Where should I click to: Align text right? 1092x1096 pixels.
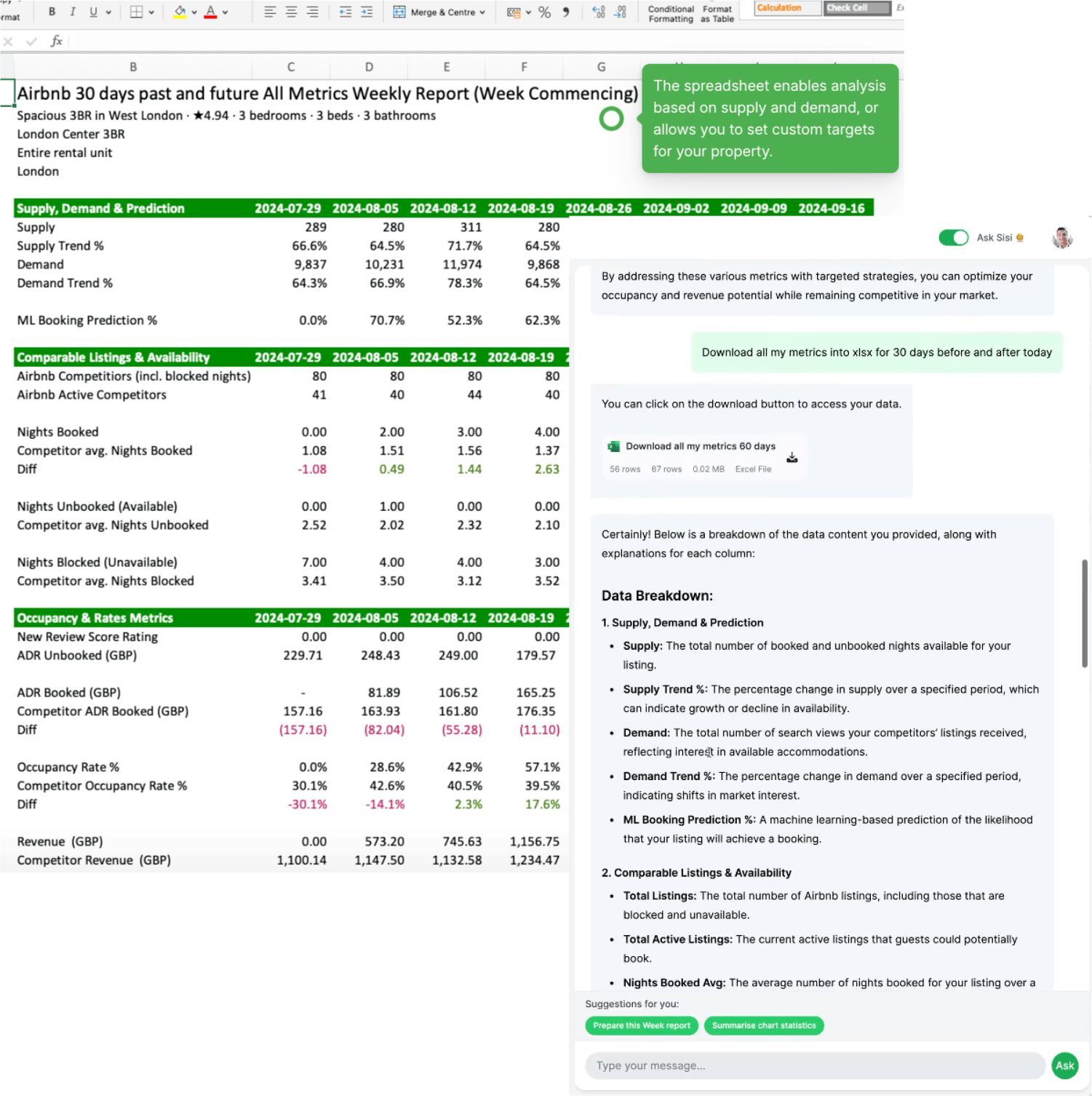[312, 12]
